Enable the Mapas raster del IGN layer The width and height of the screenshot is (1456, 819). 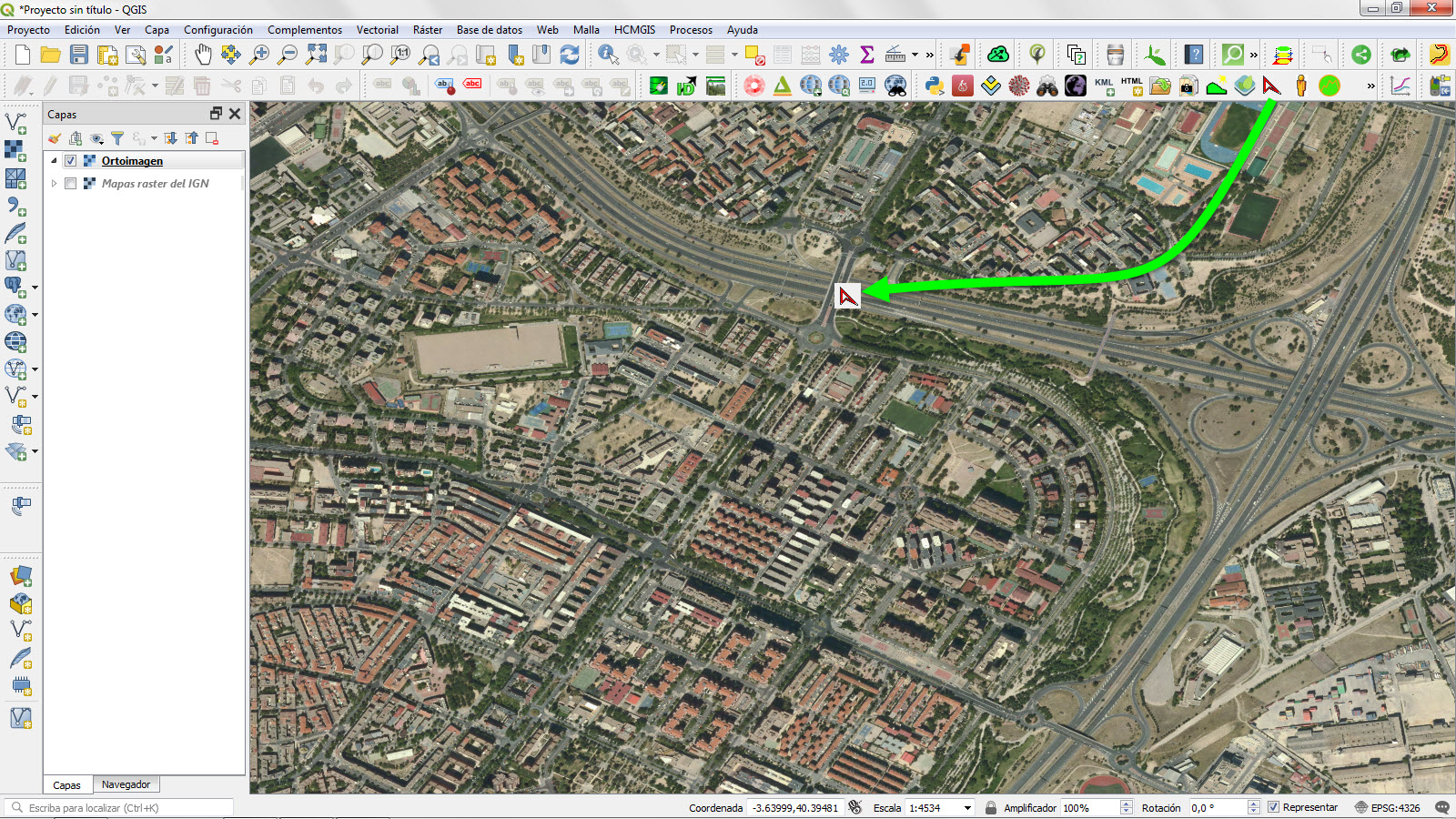click(x=70, y=183)
